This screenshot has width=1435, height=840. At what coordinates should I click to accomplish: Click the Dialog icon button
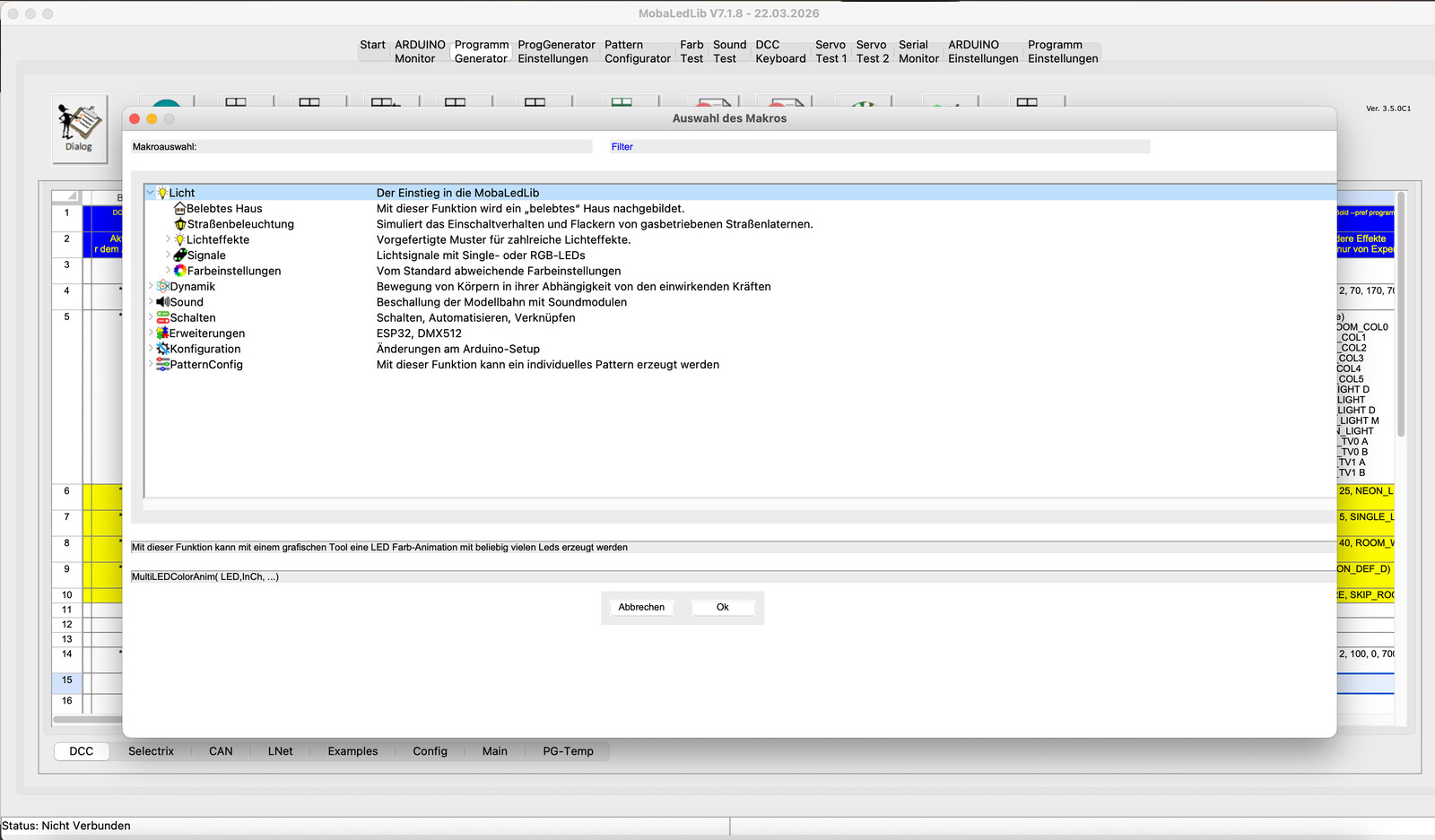pos(79,128)
